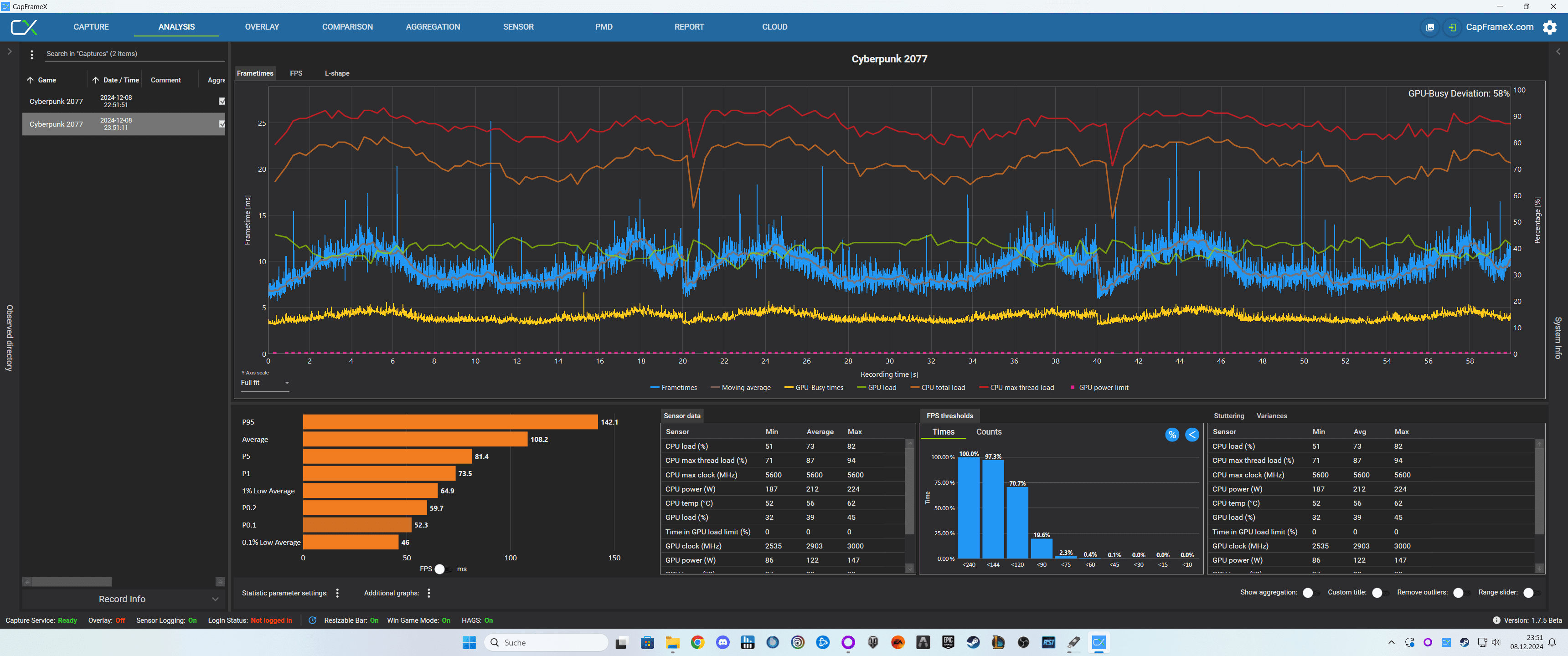Click the percent icon in FPS thresholds
1568x656 pixels.
pos(1172,435)
